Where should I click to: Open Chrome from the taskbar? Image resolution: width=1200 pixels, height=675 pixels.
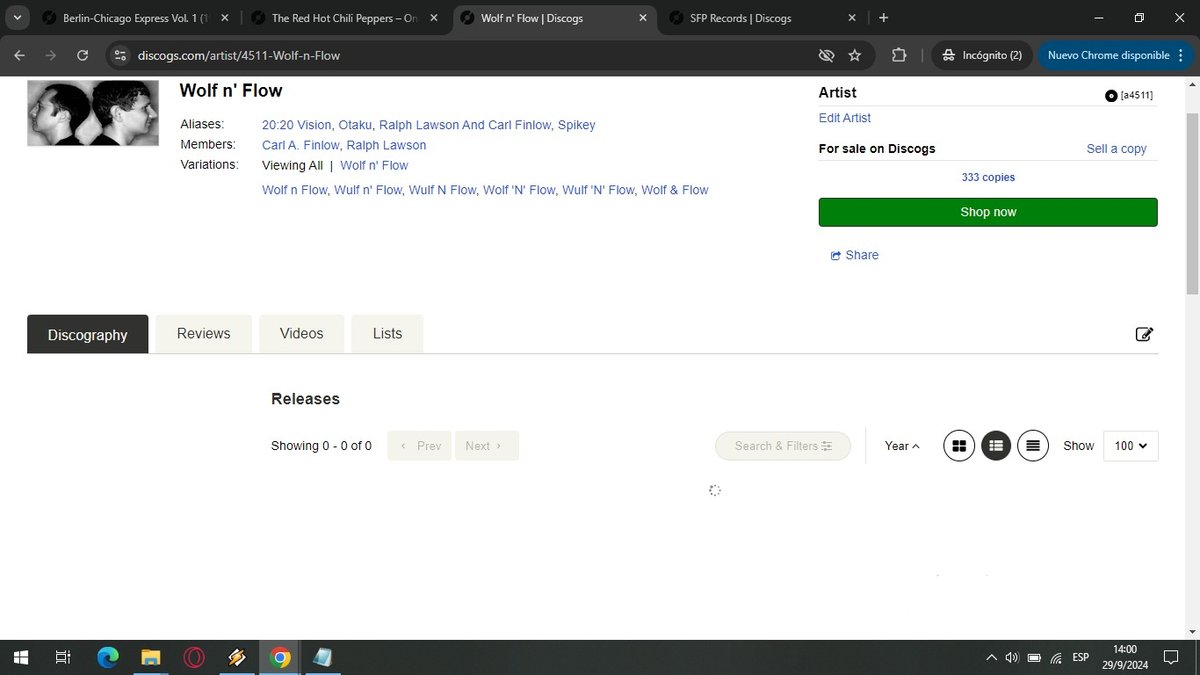(280, 657)
